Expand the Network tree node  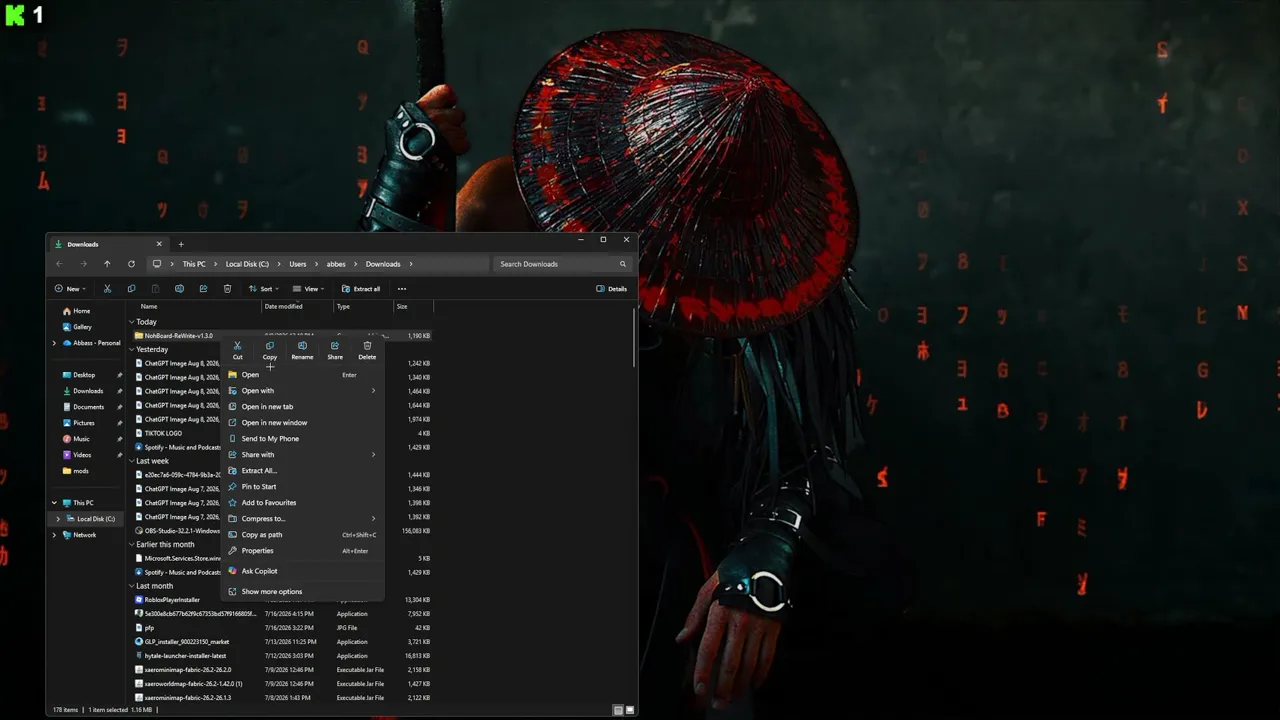54,535
